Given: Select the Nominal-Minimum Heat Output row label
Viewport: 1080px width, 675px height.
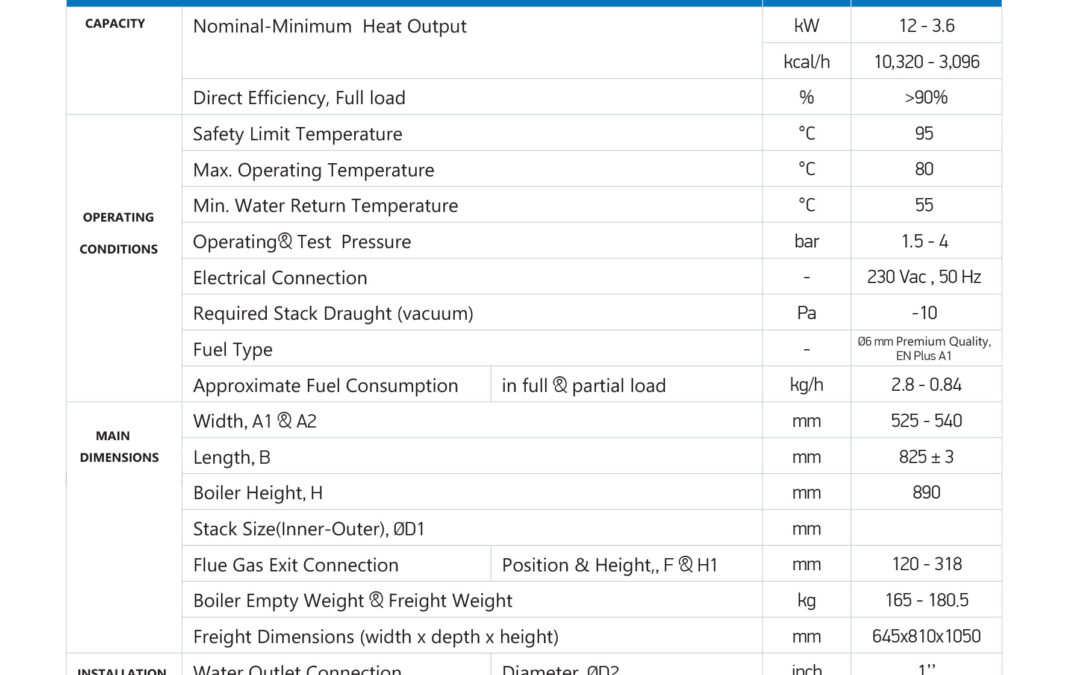Looking at the screenshot, I should click(329, 26).
